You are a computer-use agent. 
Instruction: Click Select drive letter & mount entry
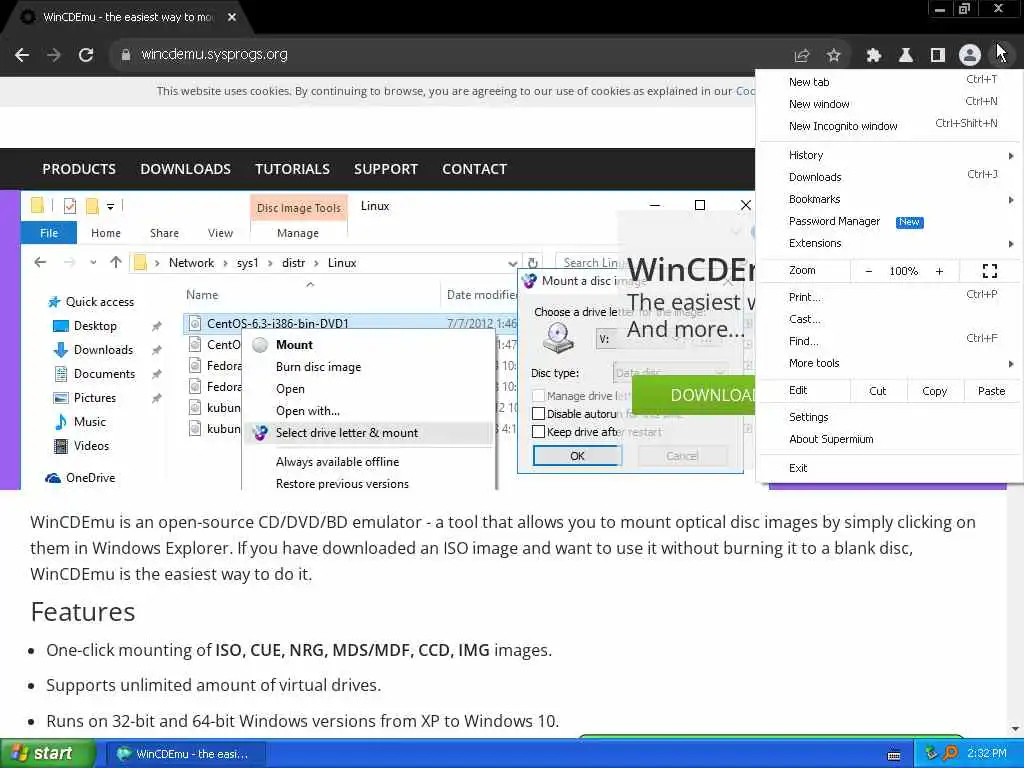[368, 433]
